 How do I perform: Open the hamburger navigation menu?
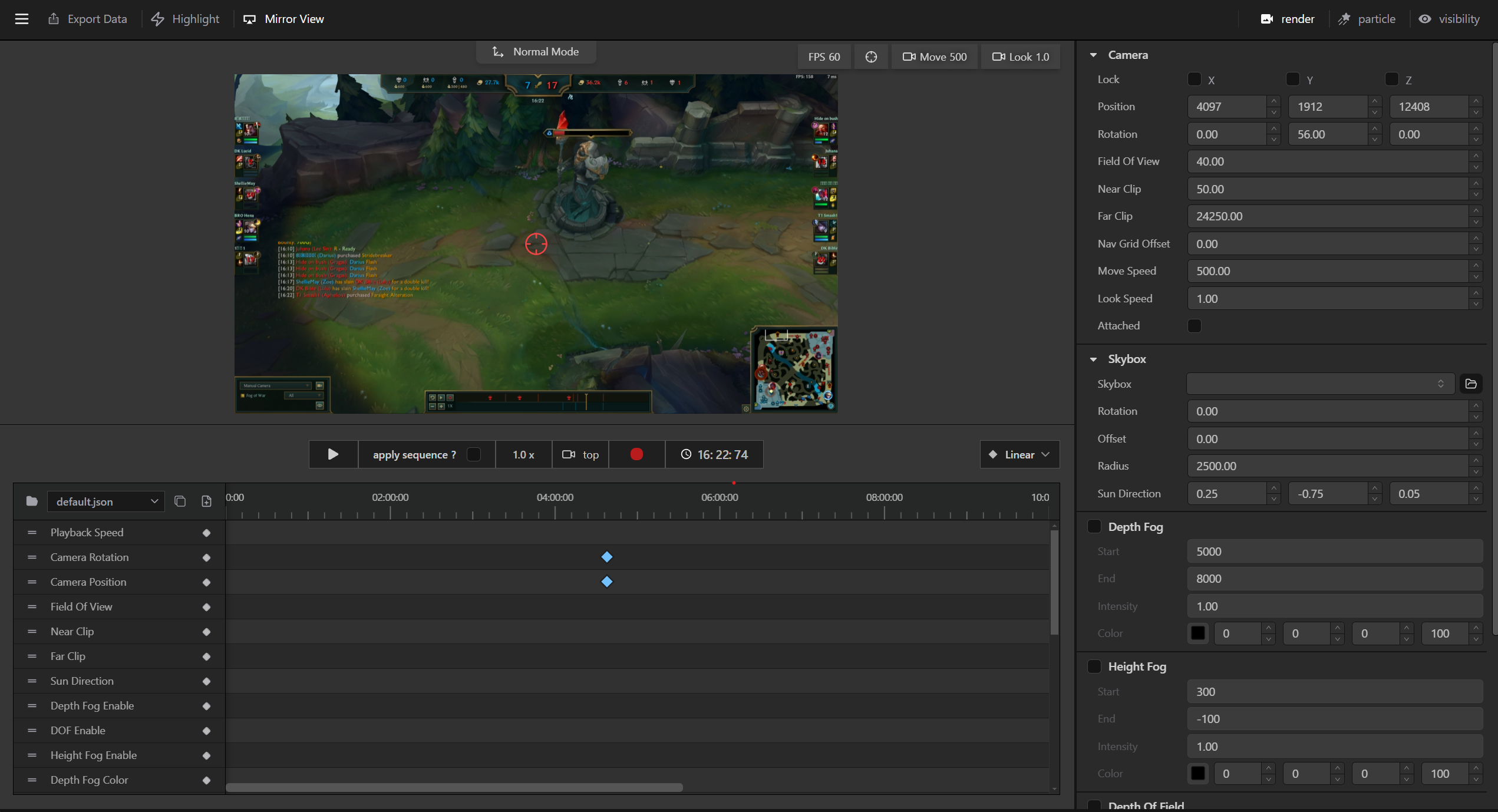pyautogui.click(x=22, y=19)
